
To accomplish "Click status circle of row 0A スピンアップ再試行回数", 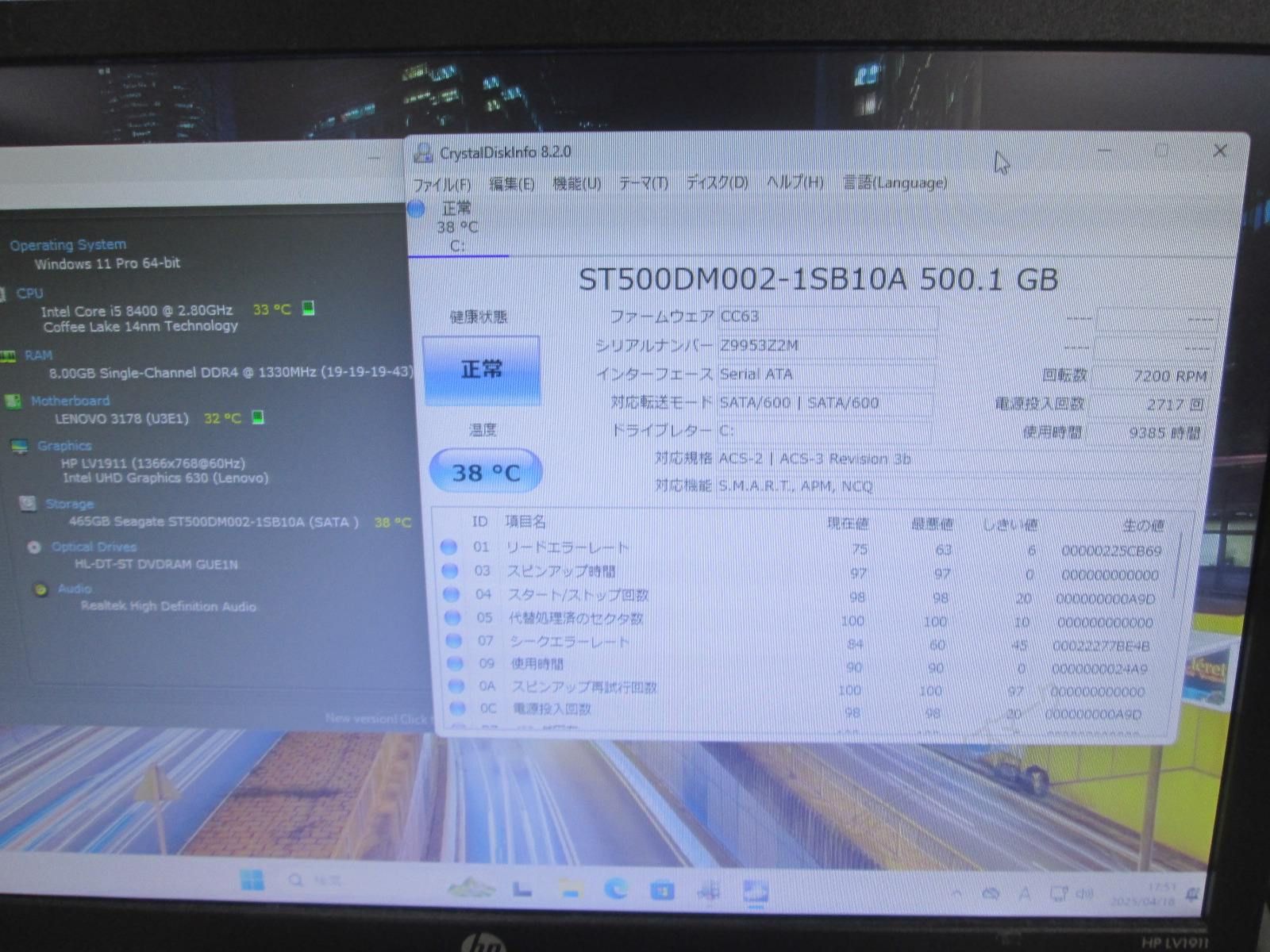I will [456, 686].
